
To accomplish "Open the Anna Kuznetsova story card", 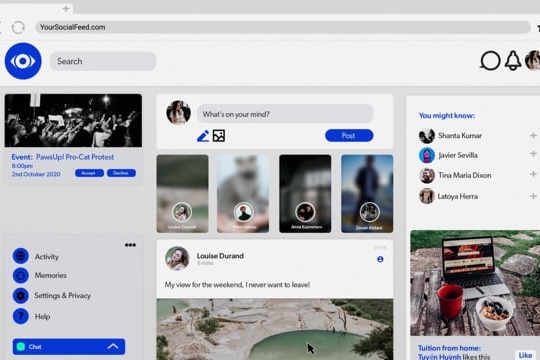I will pyautogui.click(x=305, y=194).
